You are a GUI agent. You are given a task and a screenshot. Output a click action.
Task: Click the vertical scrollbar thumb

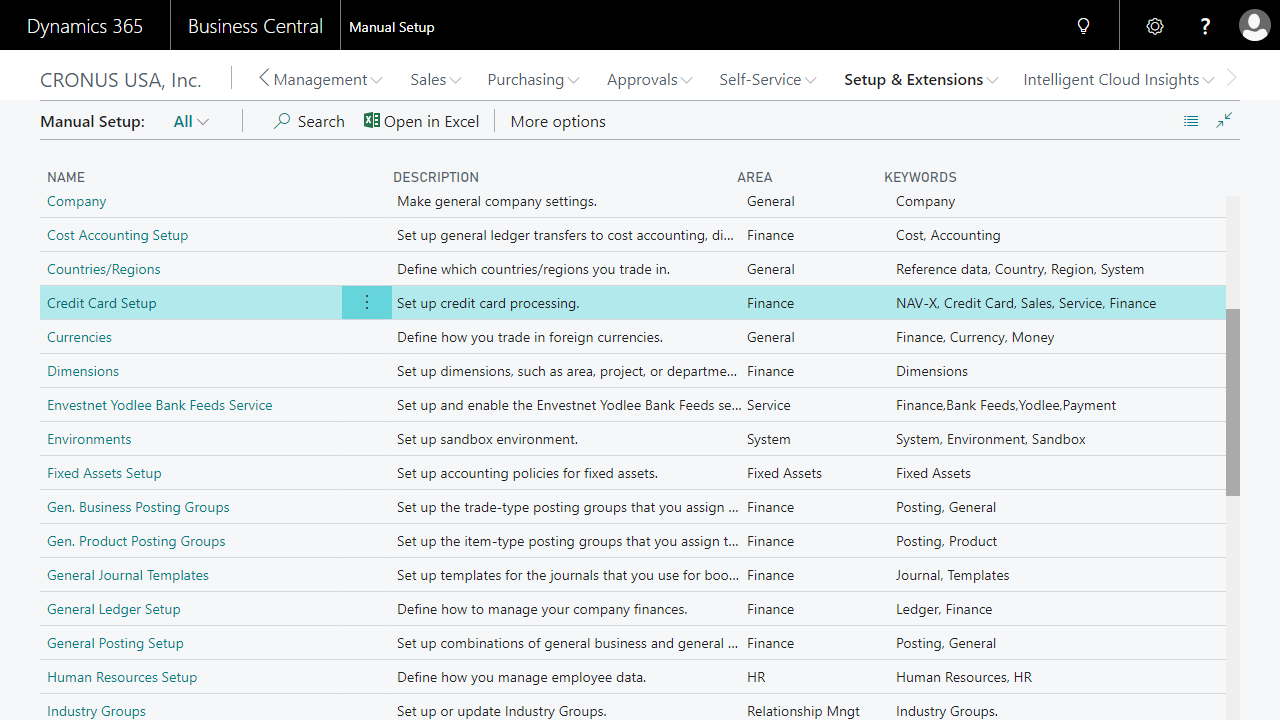click(1233, 402)
